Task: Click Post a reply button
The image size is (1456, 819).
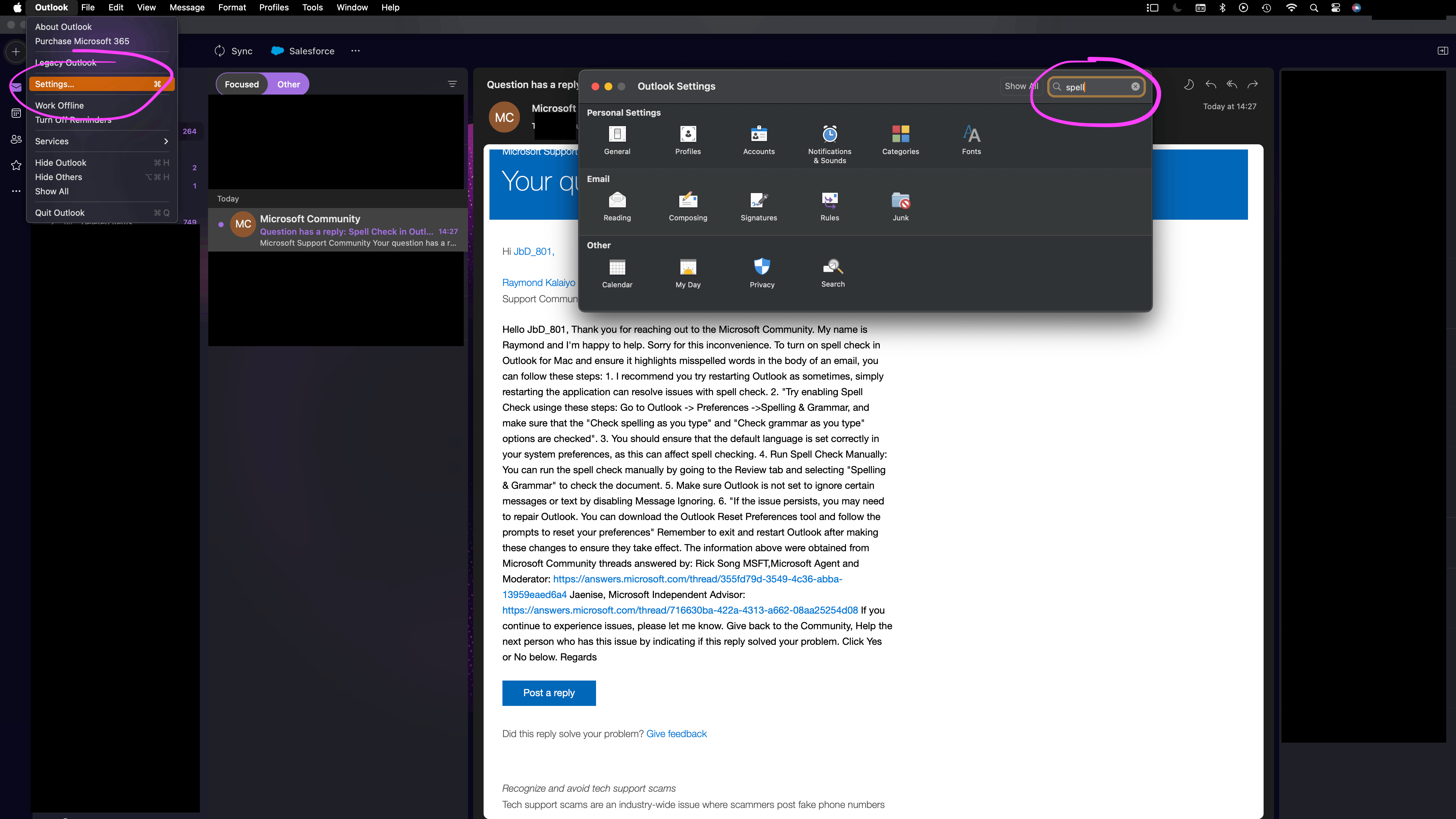Action: 549,693
